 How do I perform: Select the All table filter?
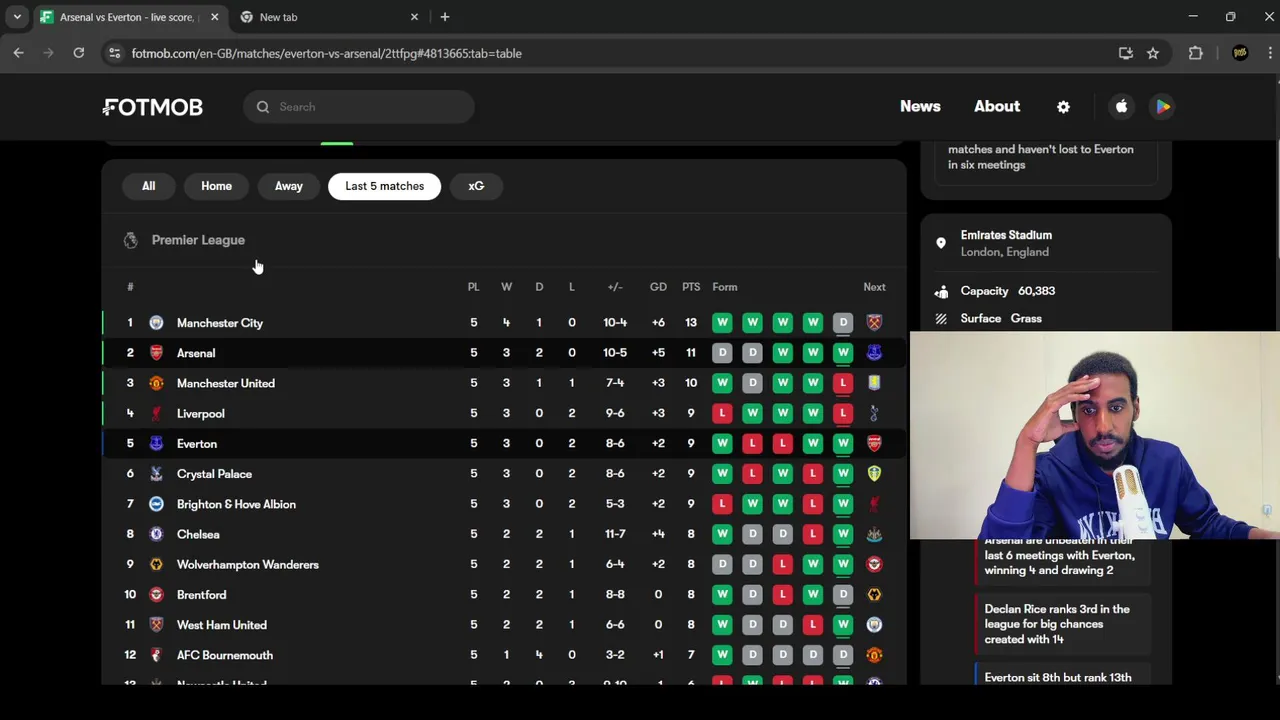[148, 186]
